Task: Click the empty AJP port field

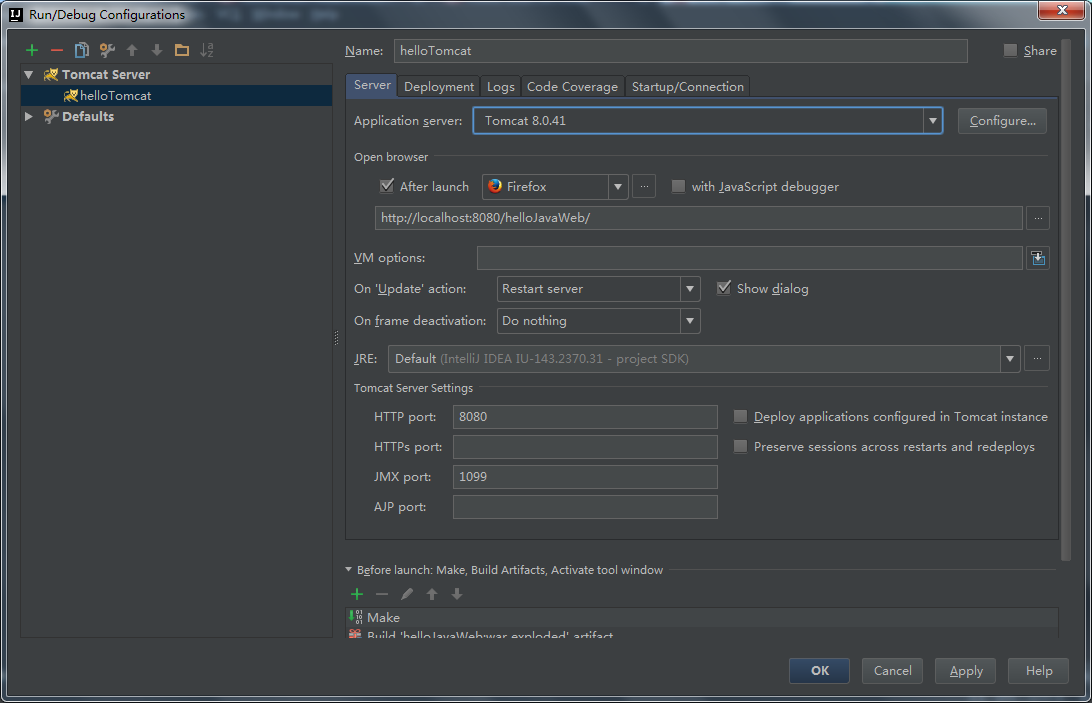Action: (585, 507)
